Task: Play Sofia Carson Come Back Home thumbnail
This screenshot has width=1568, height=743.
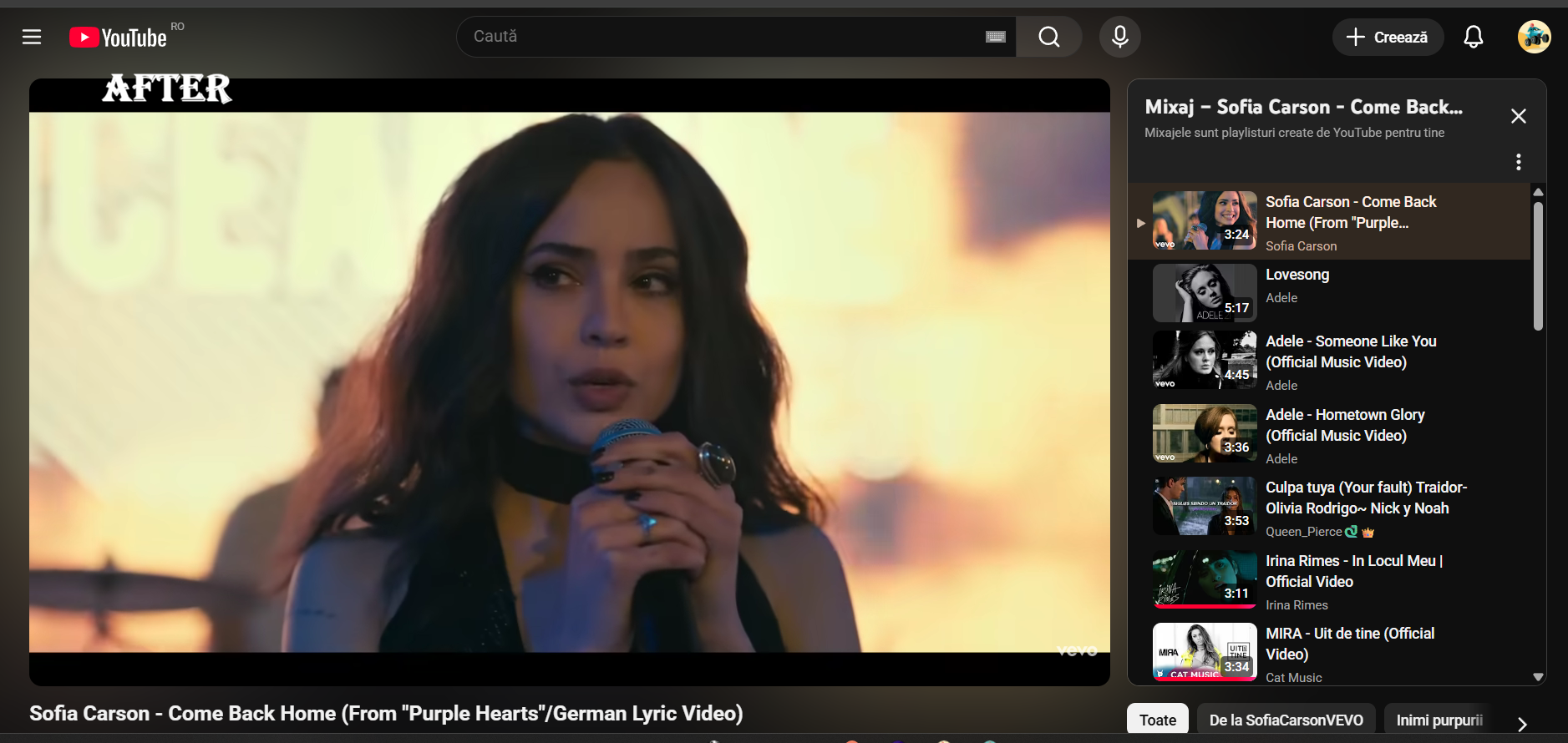Action: (x=1205, y=220)
